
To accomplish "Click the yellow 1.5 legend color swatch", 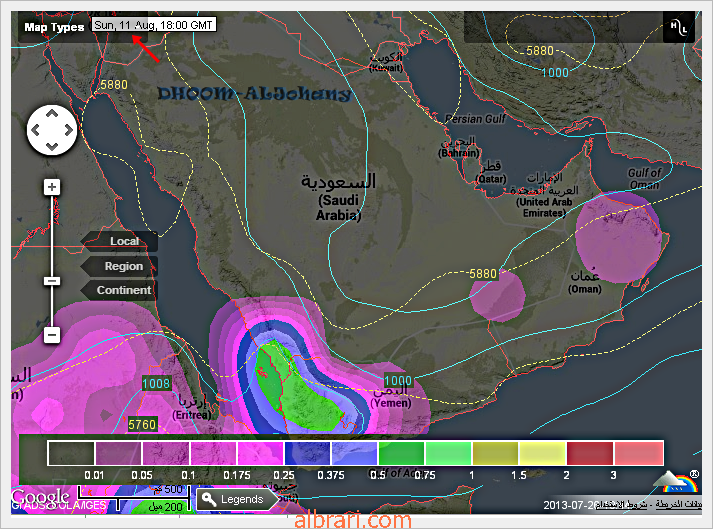I will tap(542, 453).
